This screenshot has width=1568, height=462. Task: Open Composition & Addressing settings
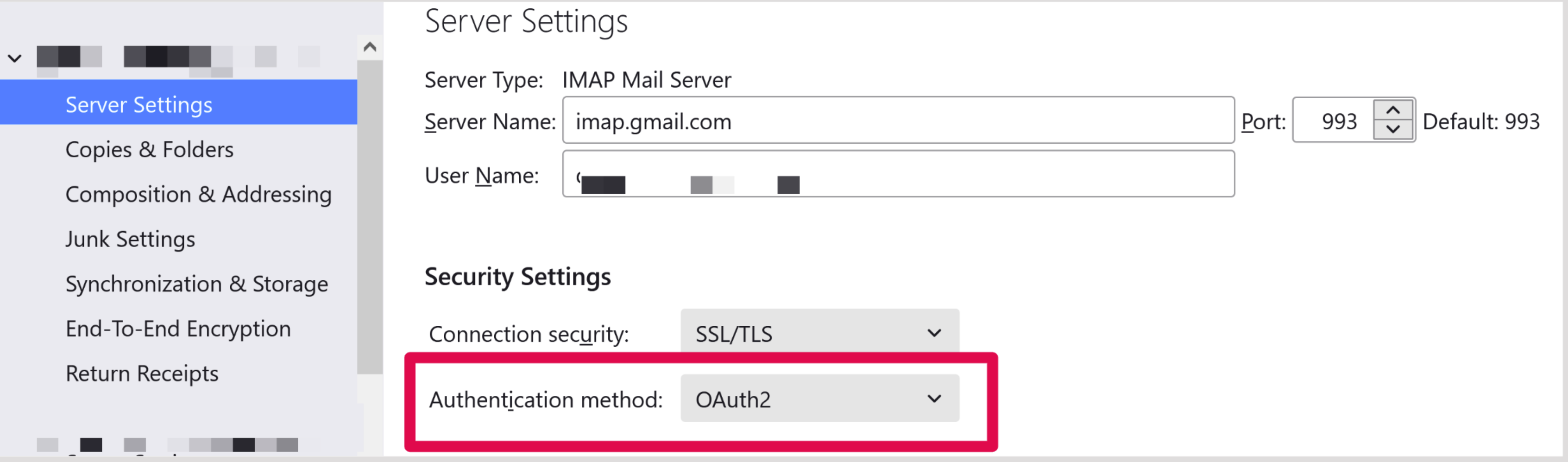198,194
